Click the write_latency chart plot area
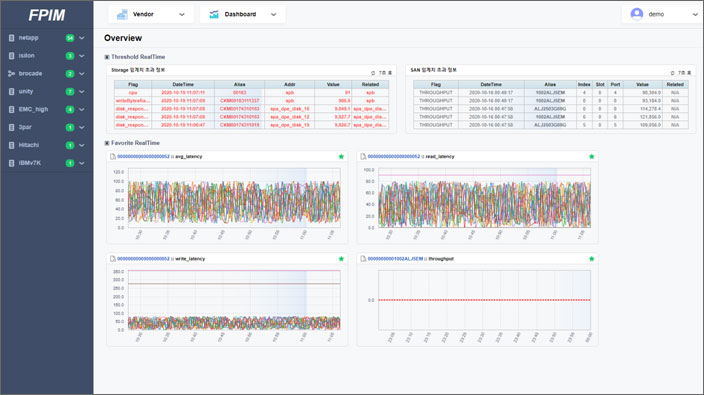 point(234,300)
